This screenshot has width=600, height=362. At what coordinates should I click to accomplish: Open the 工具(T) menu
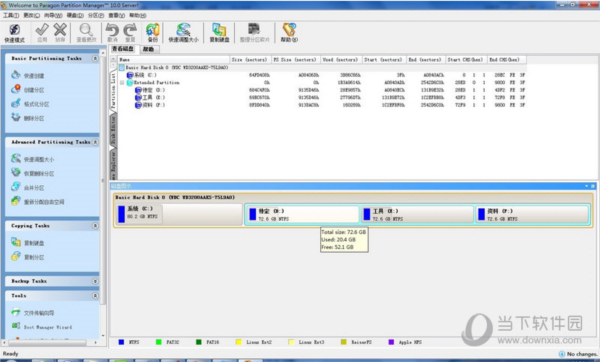point(11,15)
